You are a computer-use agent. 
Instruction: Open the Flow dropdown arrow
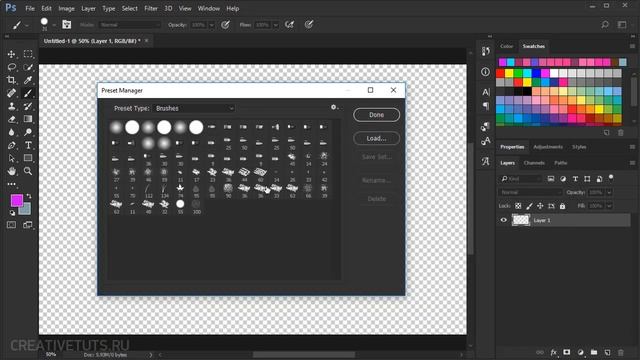(276, 25)
